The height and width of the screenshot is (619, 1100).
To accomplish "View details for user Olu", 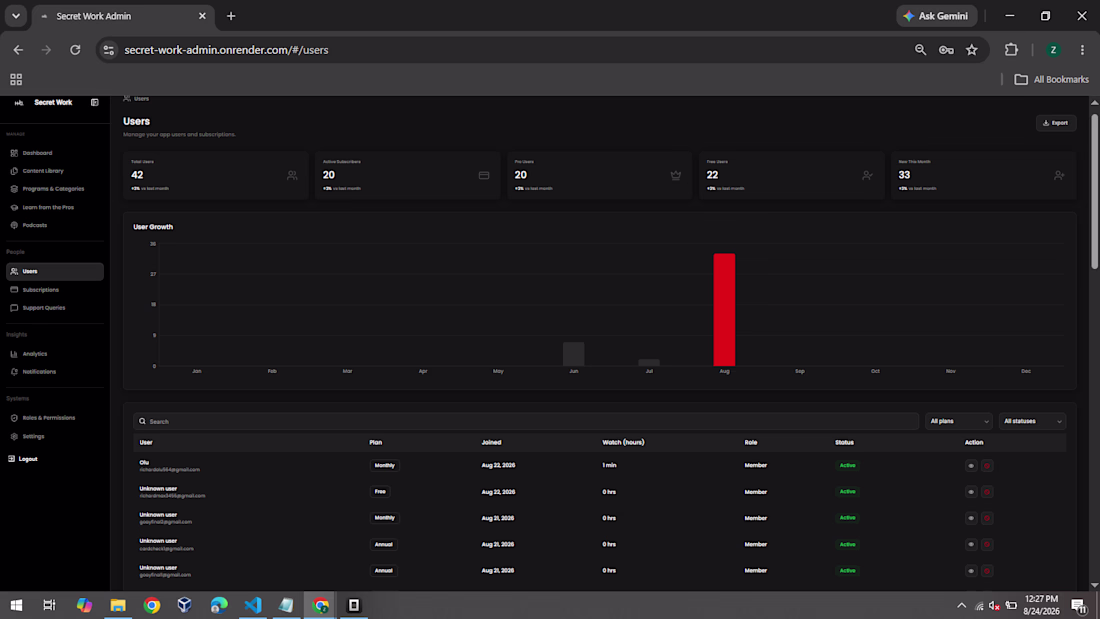I will [x=971, y=466].
